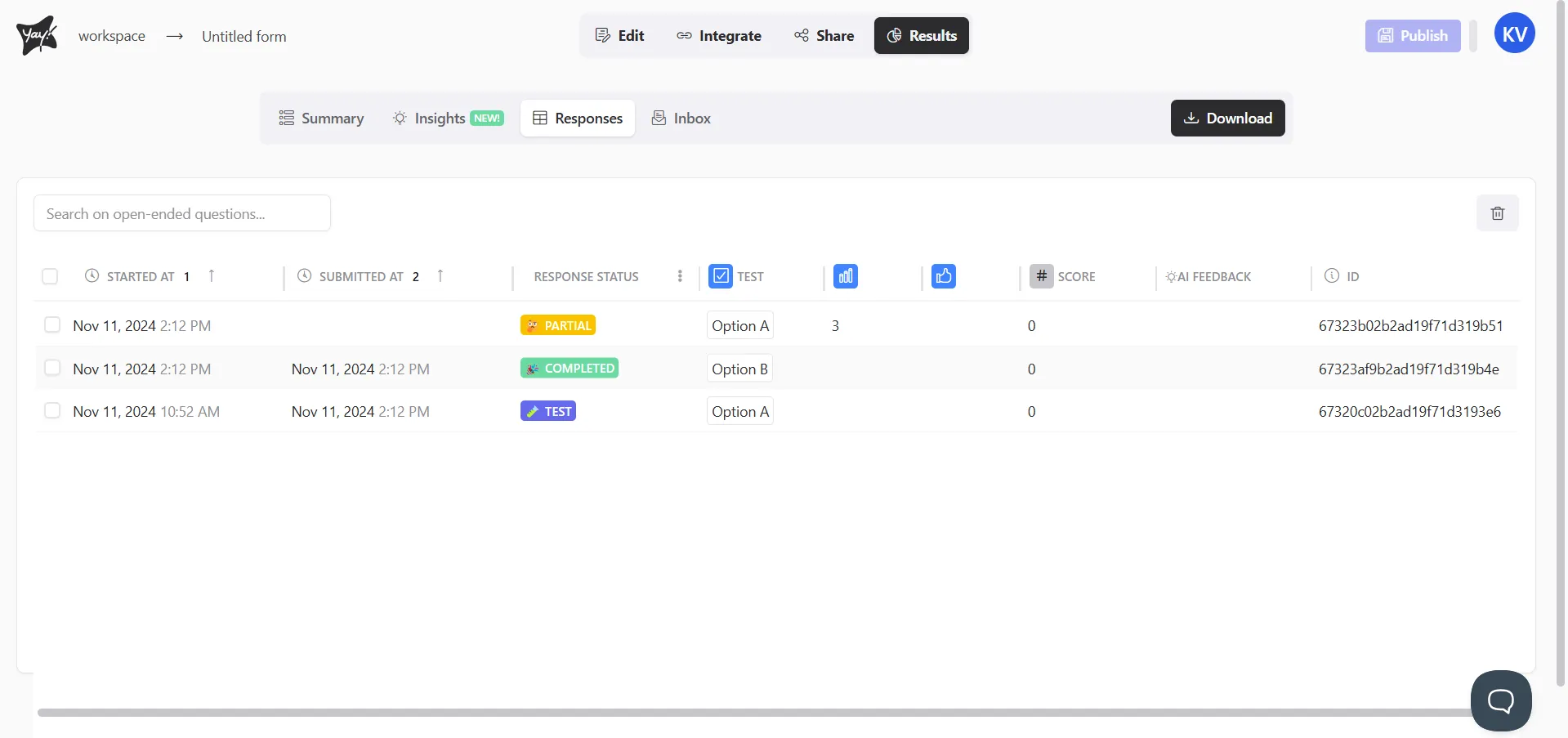Sort by Started At using the arrow
Screen dimensions: 1568x738
211,276
